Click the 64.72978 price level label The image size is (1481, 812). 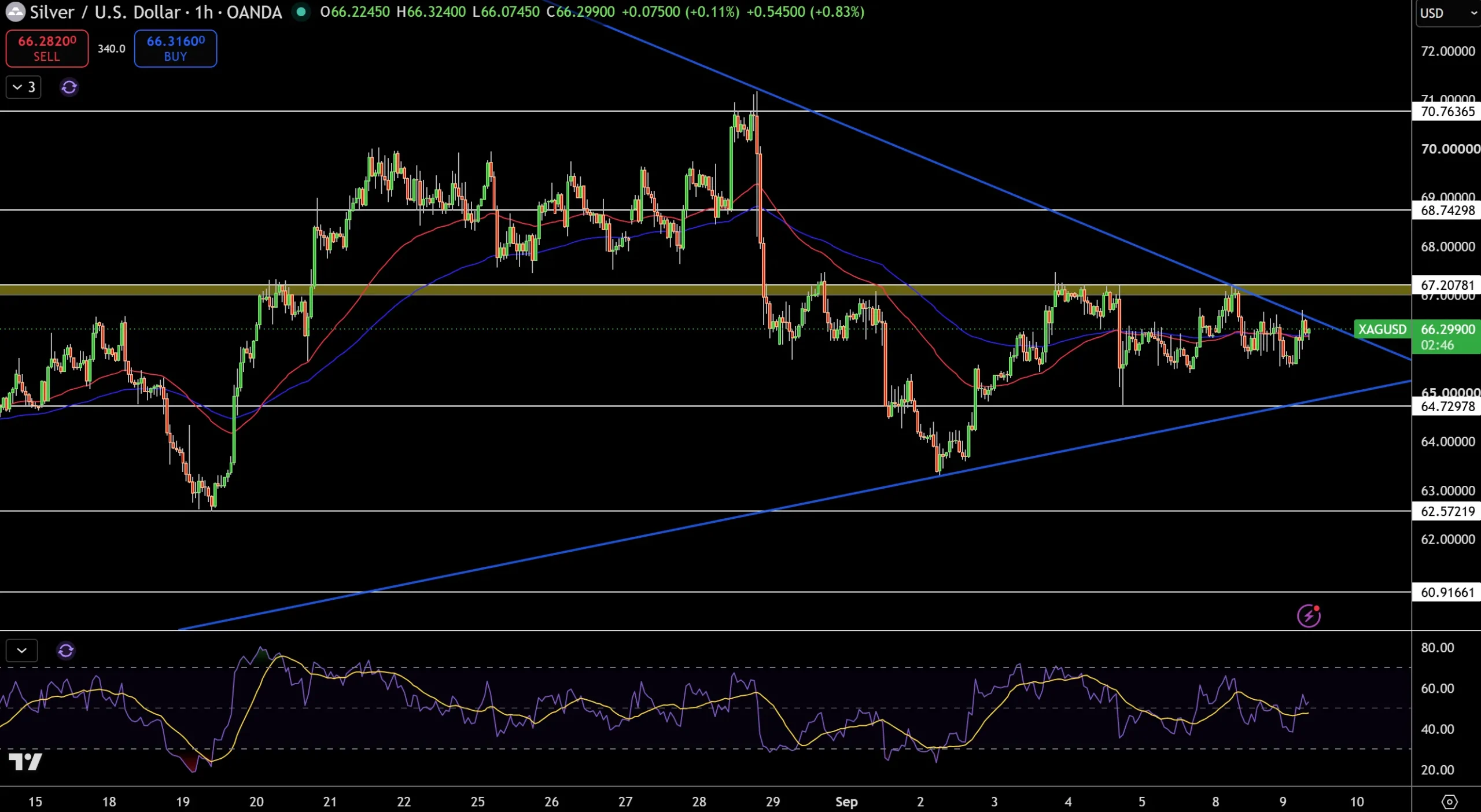coord(1447,407)
